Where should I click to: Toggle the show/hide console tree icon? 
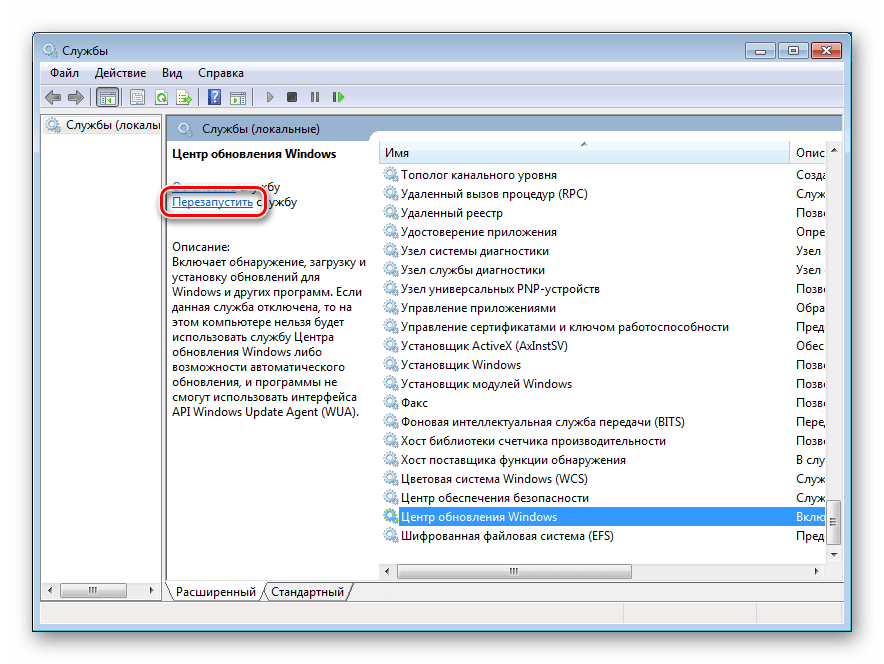pos(107,97)
